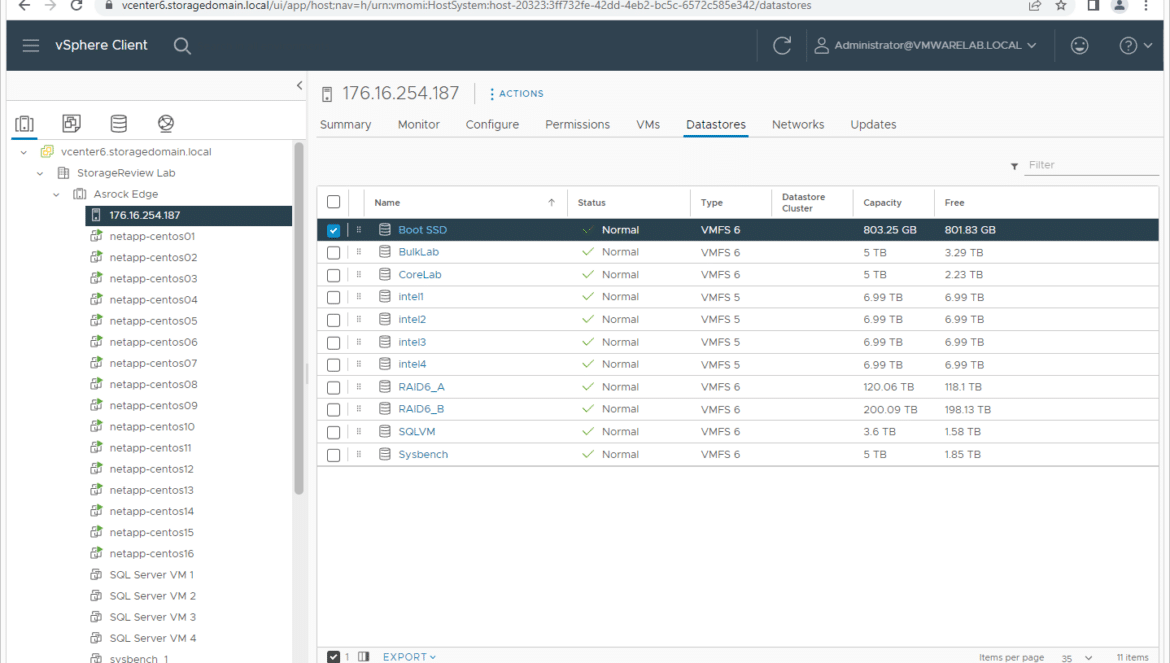Viewport: 1170px width, 663px height.
Task: Open the vSphere search magnifier
Action: coord(182,46)
